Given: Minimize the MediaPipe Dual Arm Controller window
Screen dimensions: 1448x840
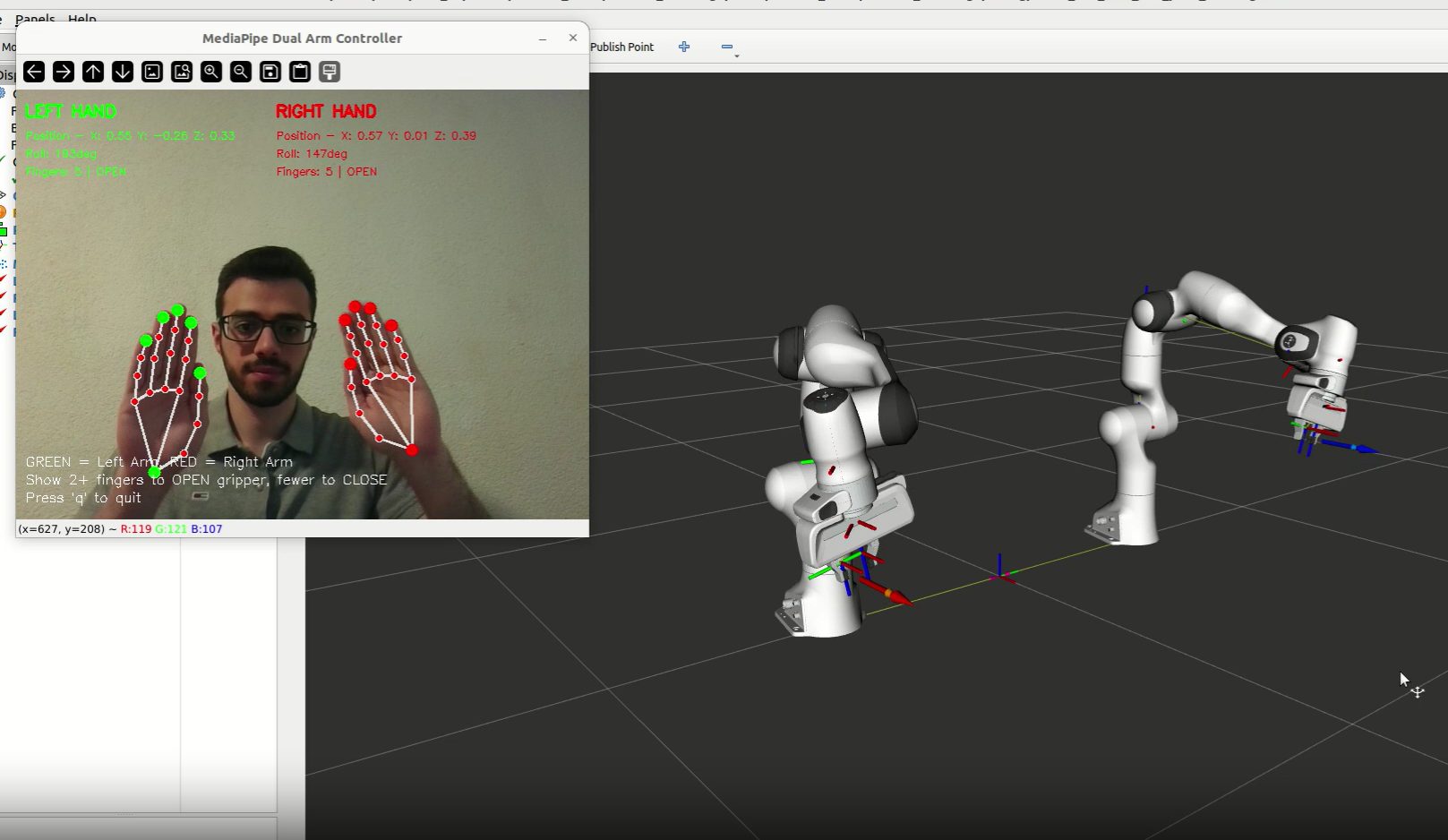Looking at the screenshot, I should tap(543, 39).
